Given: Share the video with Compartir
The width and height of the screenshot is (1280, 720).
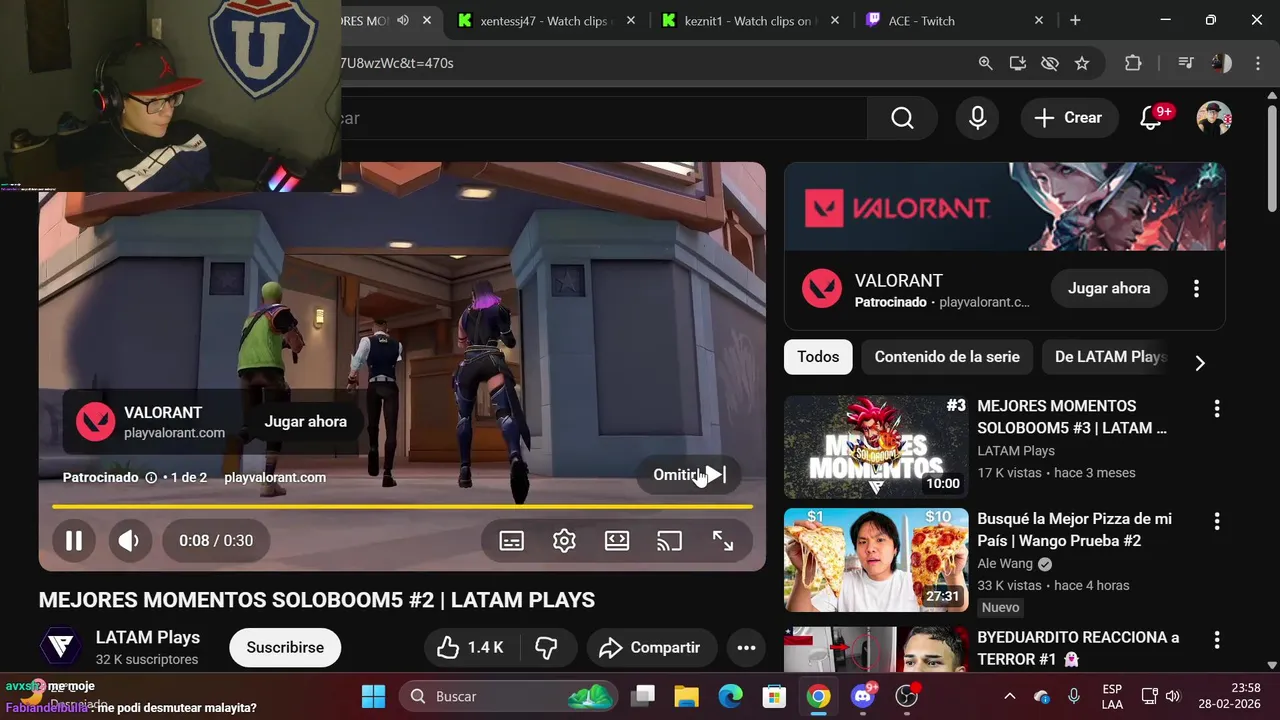Looking at the screenshot, I should 651,648.
